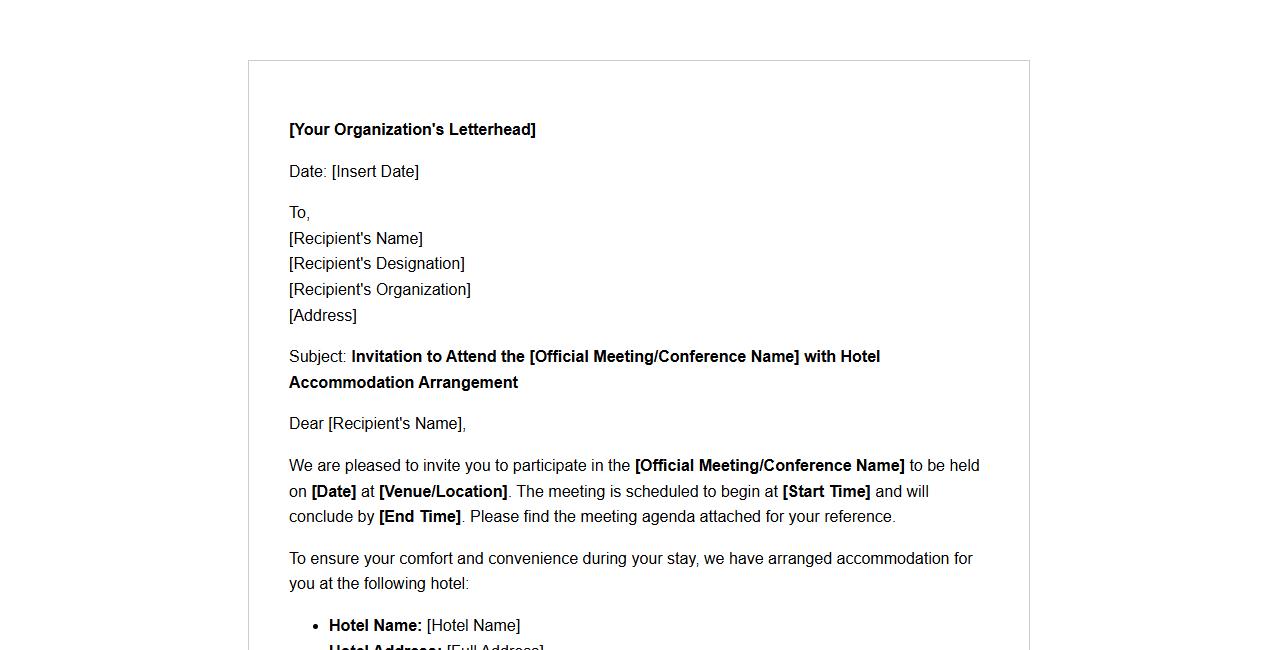Click the Recipient's Designation placeholder
The image size is (1278, 650).
click(377, 264)
